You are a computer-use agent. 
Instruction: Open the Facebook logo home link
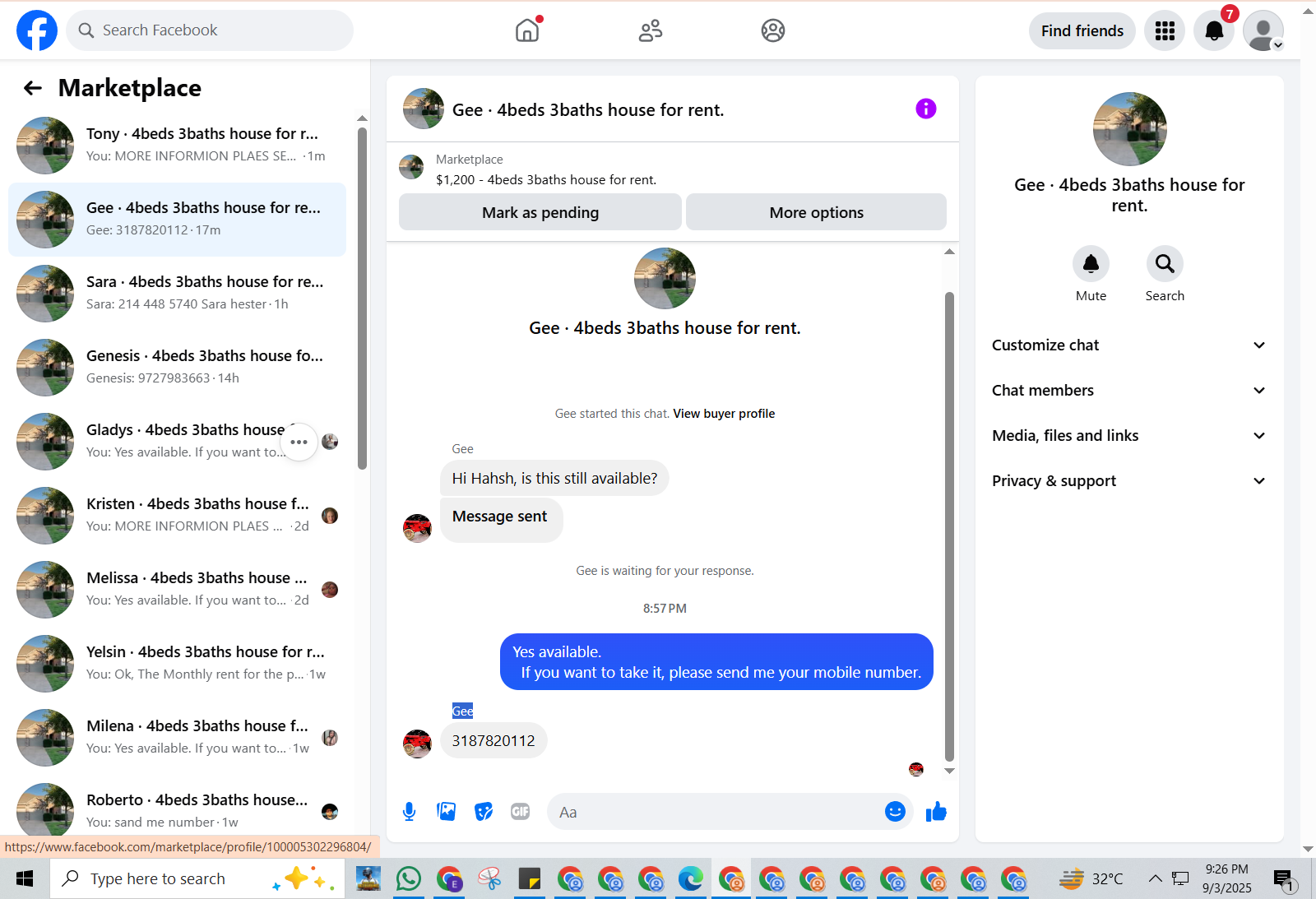pos(37,30)
